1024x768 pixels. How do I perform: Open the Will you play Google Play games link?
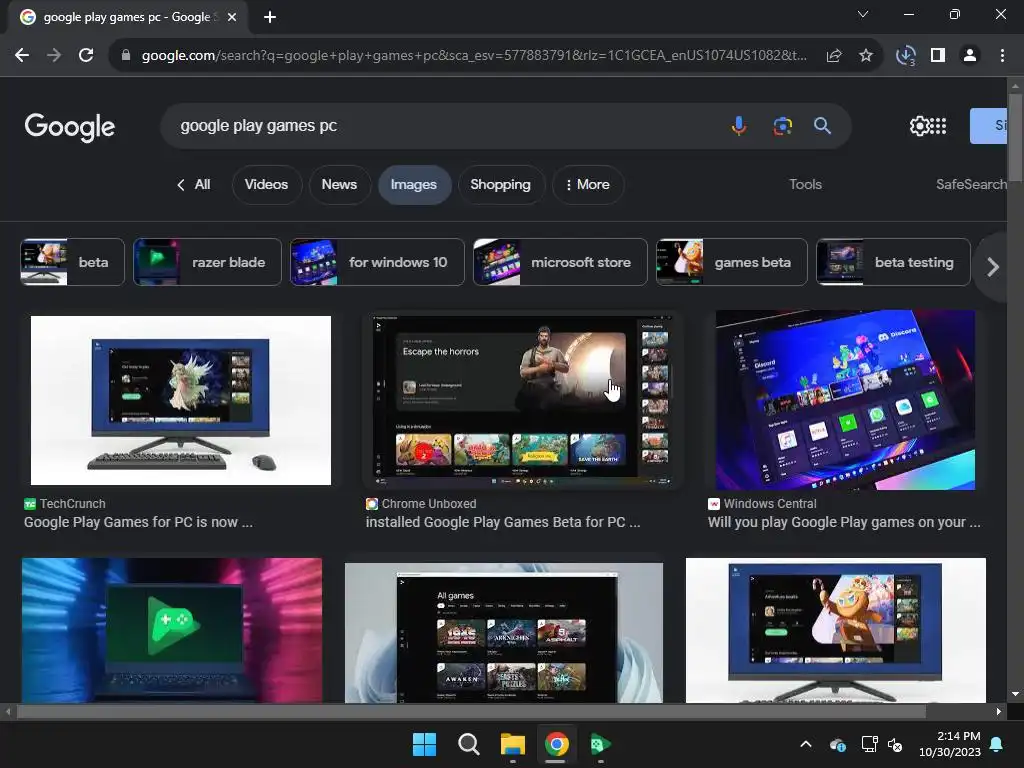[x=844, y=522]
